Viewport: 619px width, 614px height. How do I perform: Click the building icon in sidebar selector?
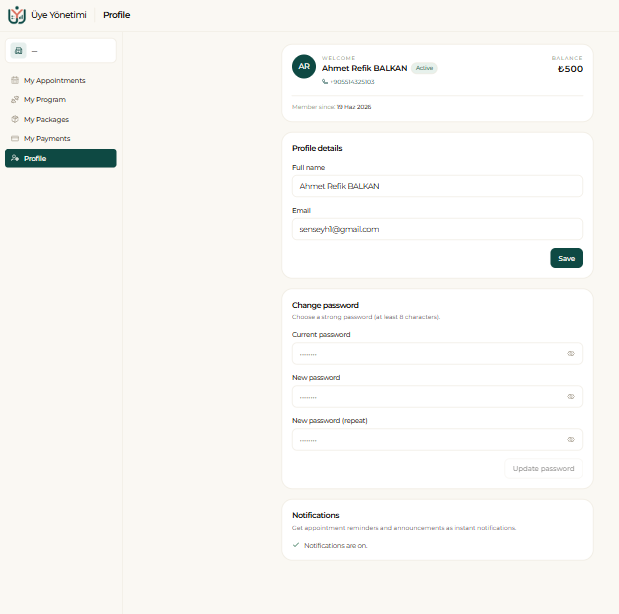click(18, 51)
